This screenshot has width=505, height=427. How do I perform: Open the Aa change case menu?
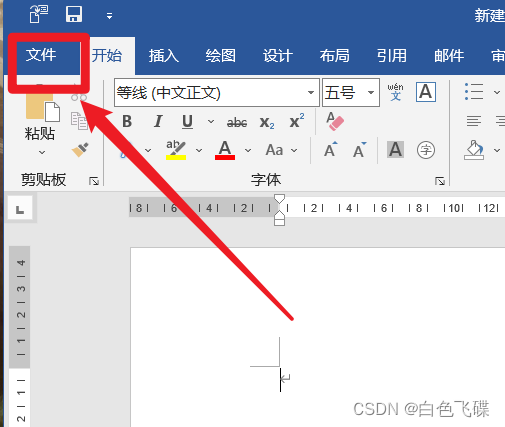(x=282, y=150)
